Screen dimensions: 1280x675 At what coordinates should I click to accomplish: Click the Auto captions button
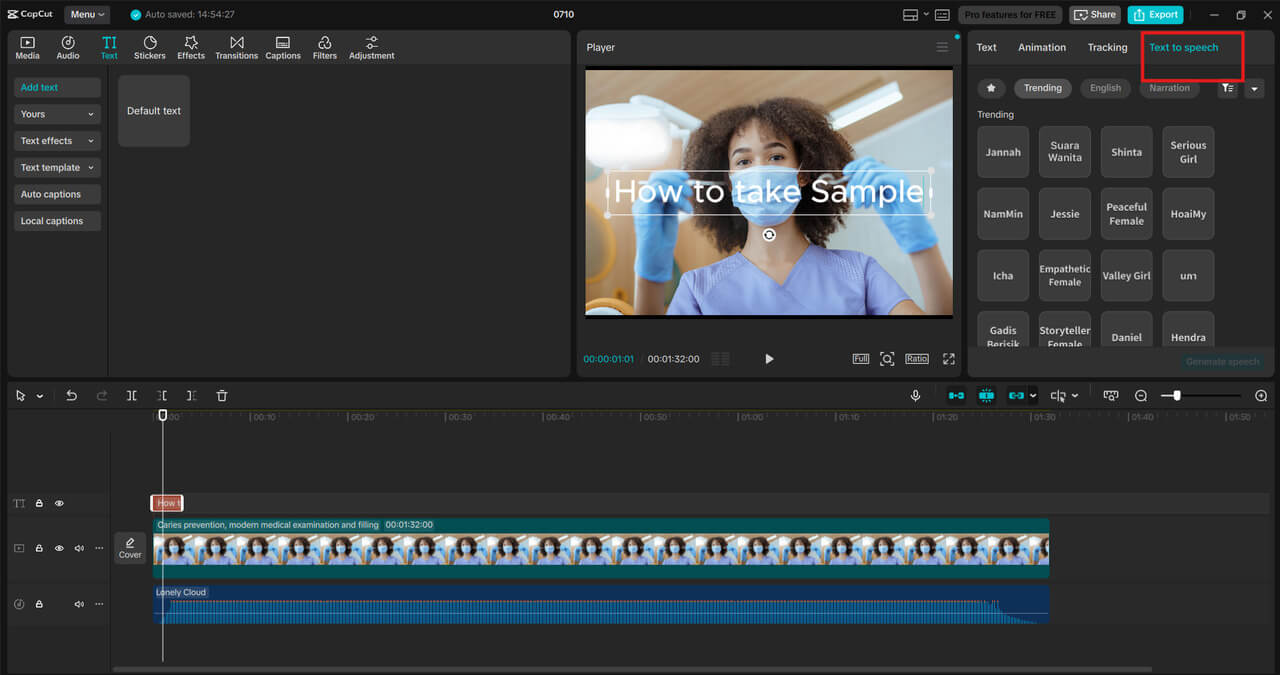(56, 193)
